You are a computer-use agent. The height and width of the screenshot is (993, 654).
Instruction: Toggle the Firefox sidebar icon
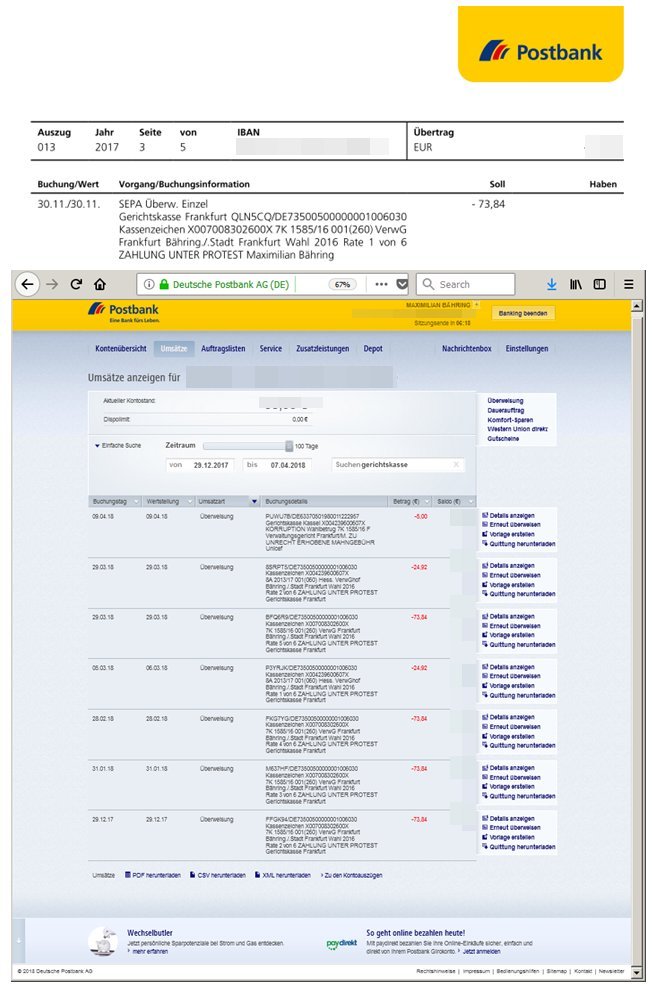600,284
